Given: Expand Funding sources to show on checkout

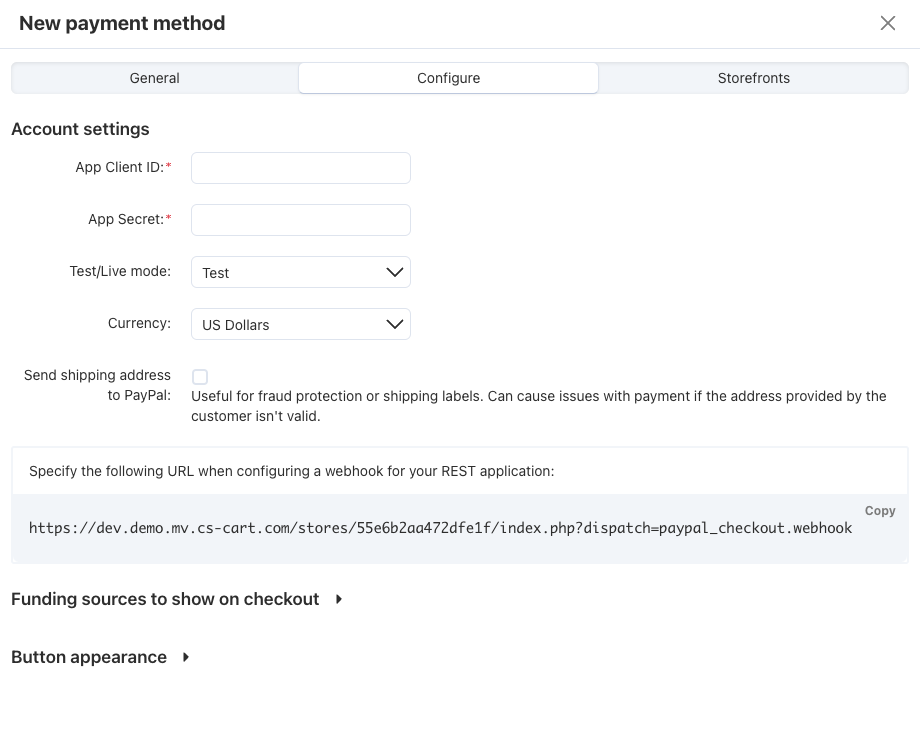Looking at the screenshot, I should tap(177, 599).
